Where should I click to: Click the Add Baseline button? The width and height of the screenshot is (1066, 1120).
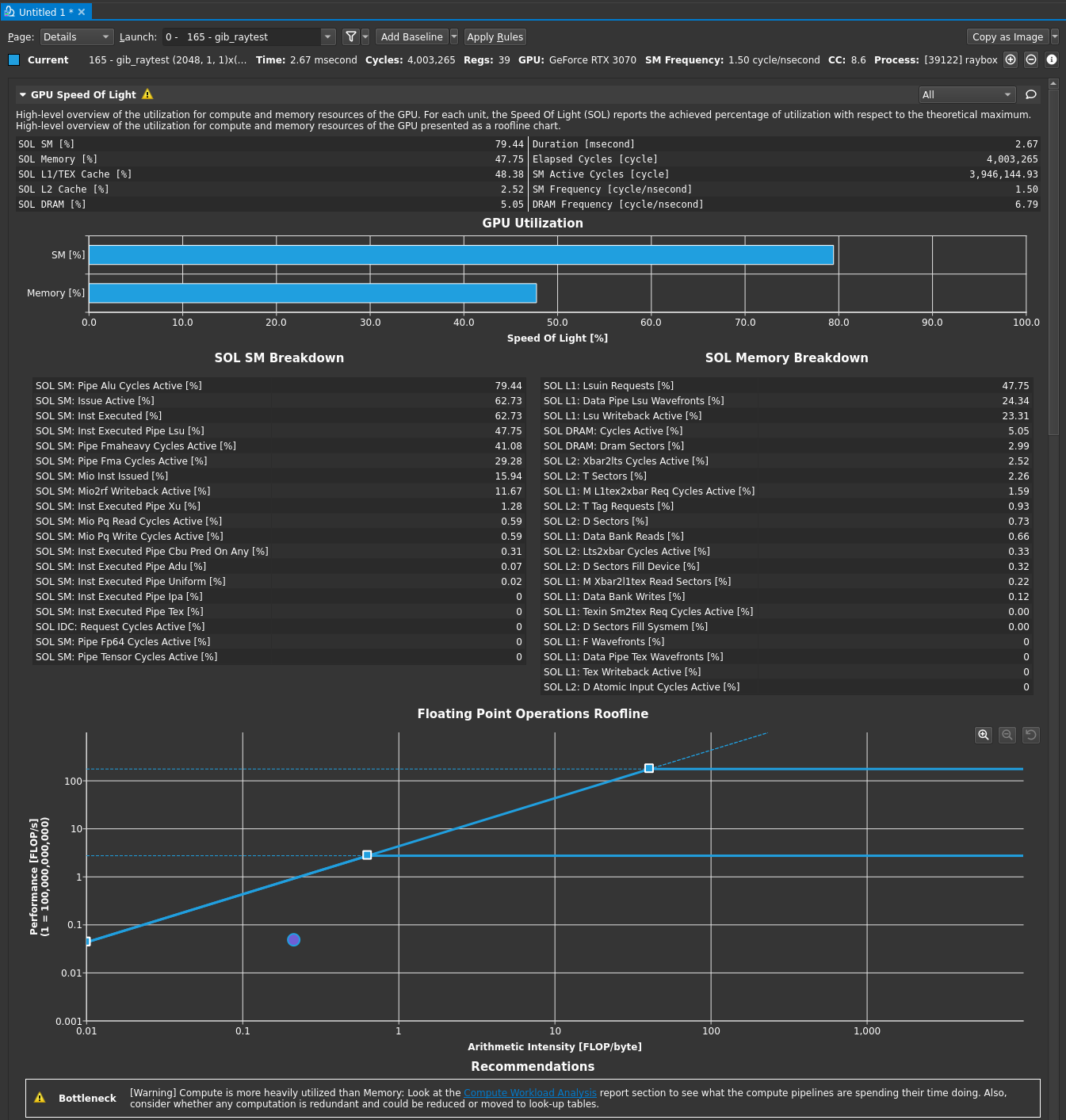[412, 36]
